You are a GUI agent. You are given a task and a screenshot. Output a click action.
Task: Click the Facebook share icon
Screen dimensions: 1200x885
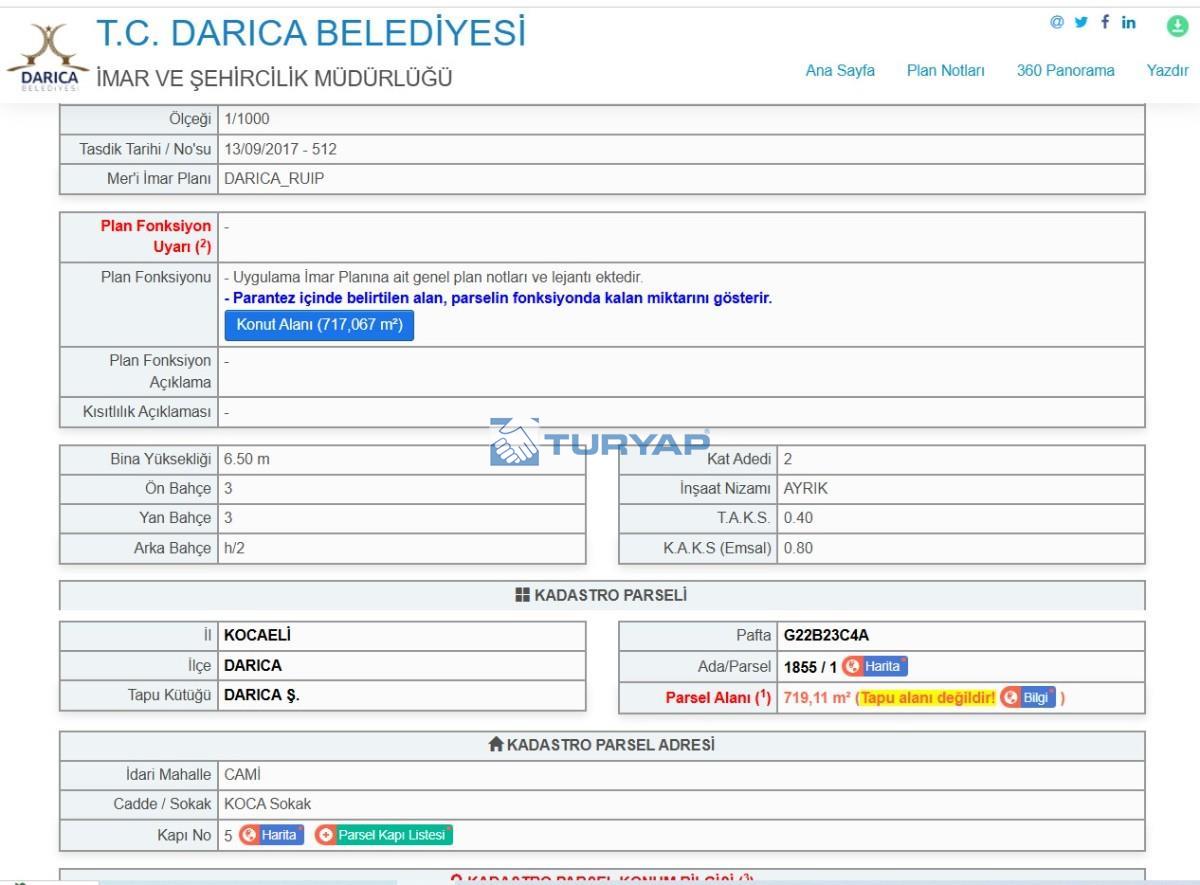pos(1105,22)
